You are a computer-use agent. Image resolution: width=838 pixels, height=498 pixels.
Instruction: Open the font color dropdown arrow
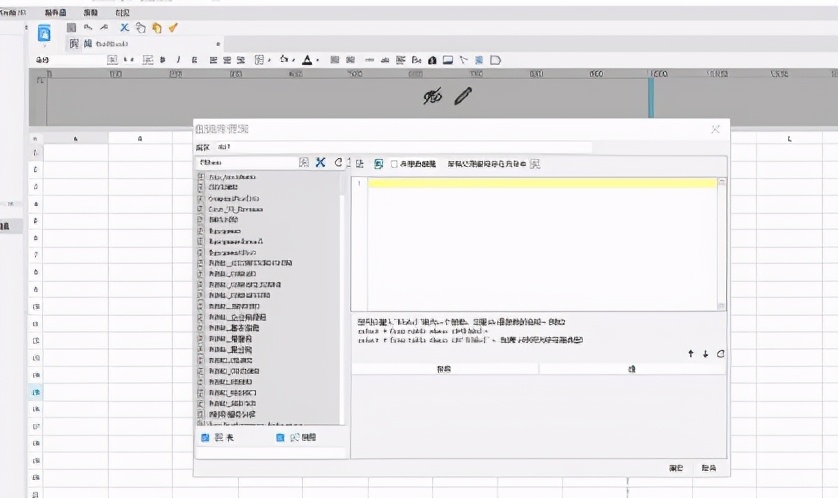coord(317,60)
